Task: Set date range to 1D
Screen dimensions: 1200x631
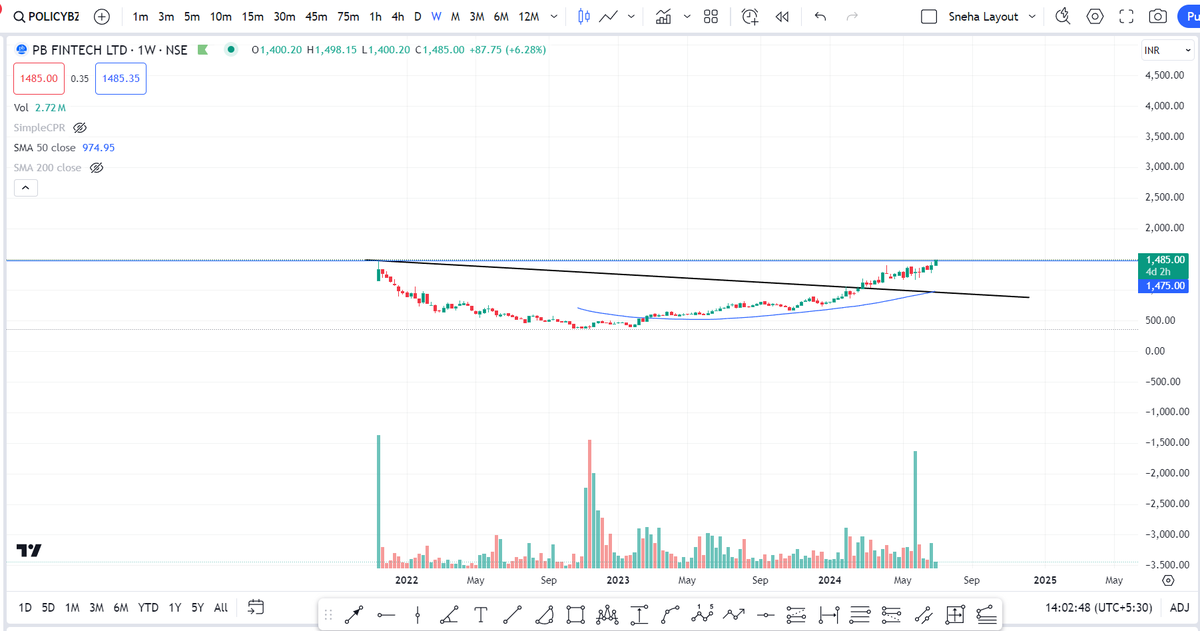Action: [26, 607]
